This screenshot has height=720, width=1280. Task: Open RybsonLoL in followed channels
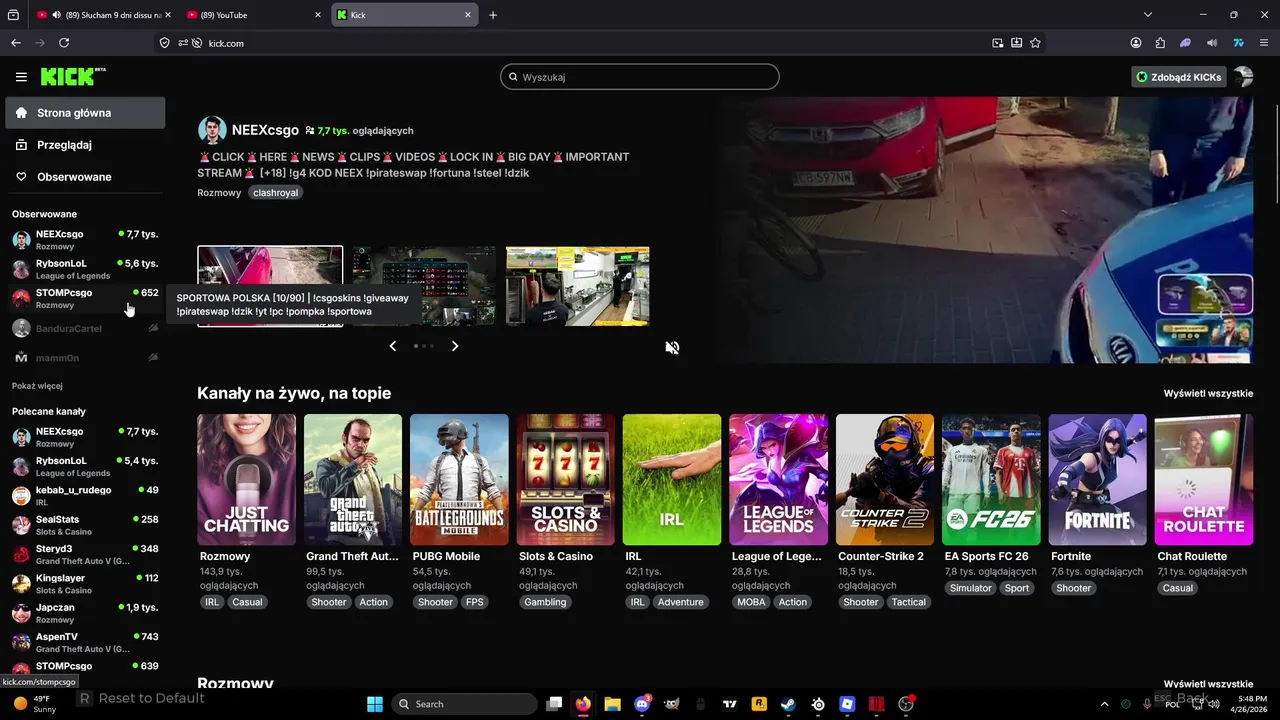tap(85, 269)
